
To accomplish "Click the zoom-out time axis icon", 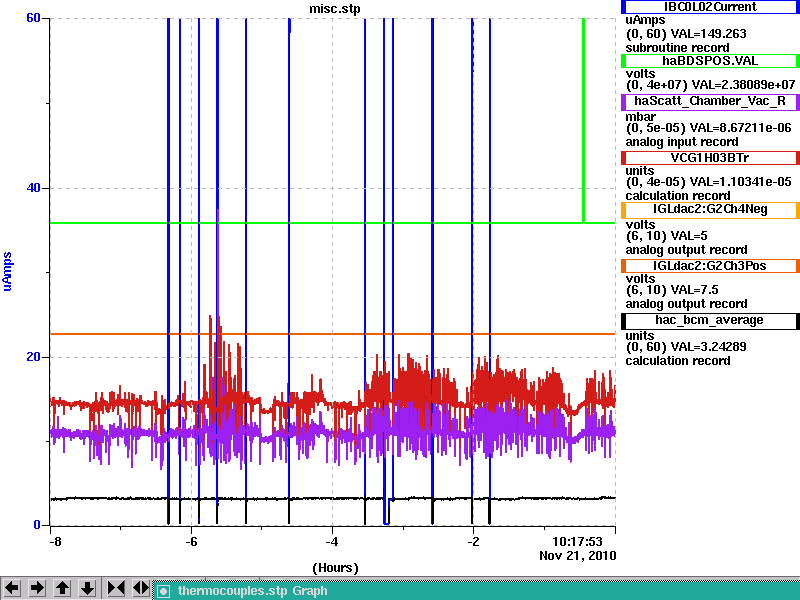I will [141, 588].
